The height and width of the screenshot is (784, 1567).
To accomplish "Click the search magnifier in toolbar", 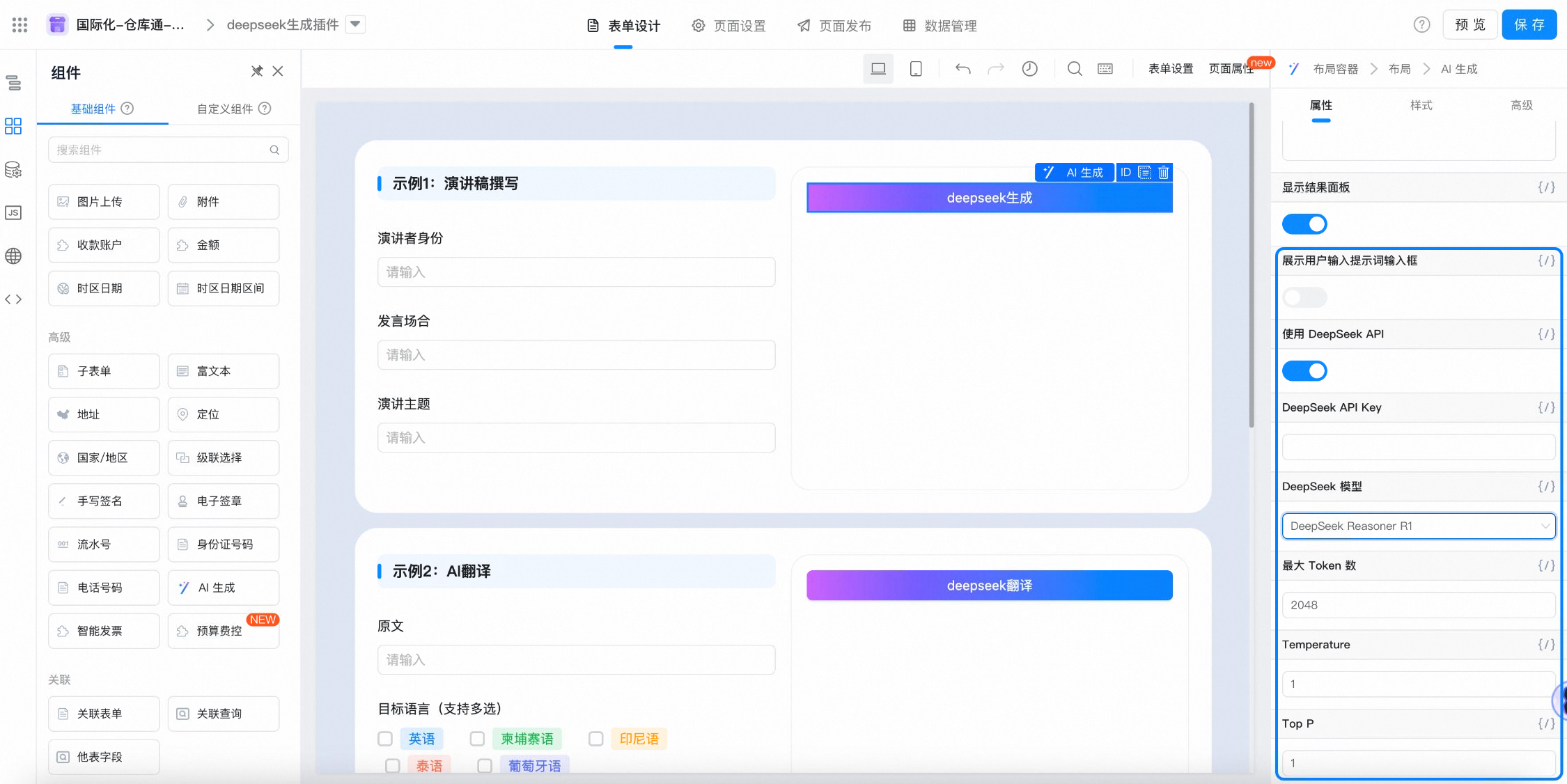I will coord(1075,69).
